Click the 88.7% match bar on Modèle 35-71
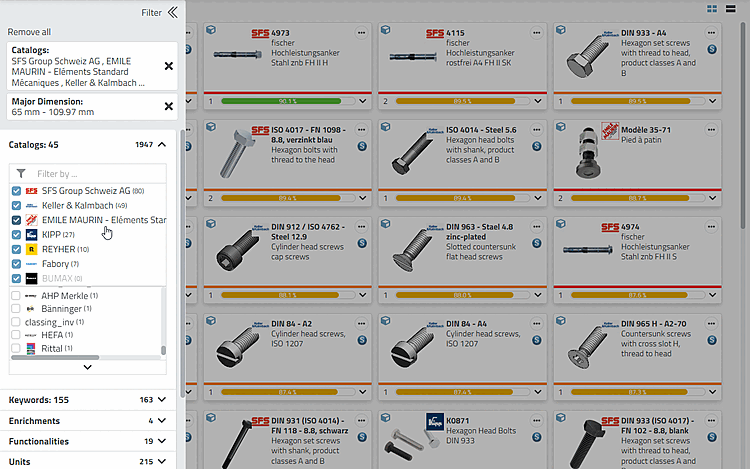This screenshot has width=750, height=469. click(x=638, y=198)
